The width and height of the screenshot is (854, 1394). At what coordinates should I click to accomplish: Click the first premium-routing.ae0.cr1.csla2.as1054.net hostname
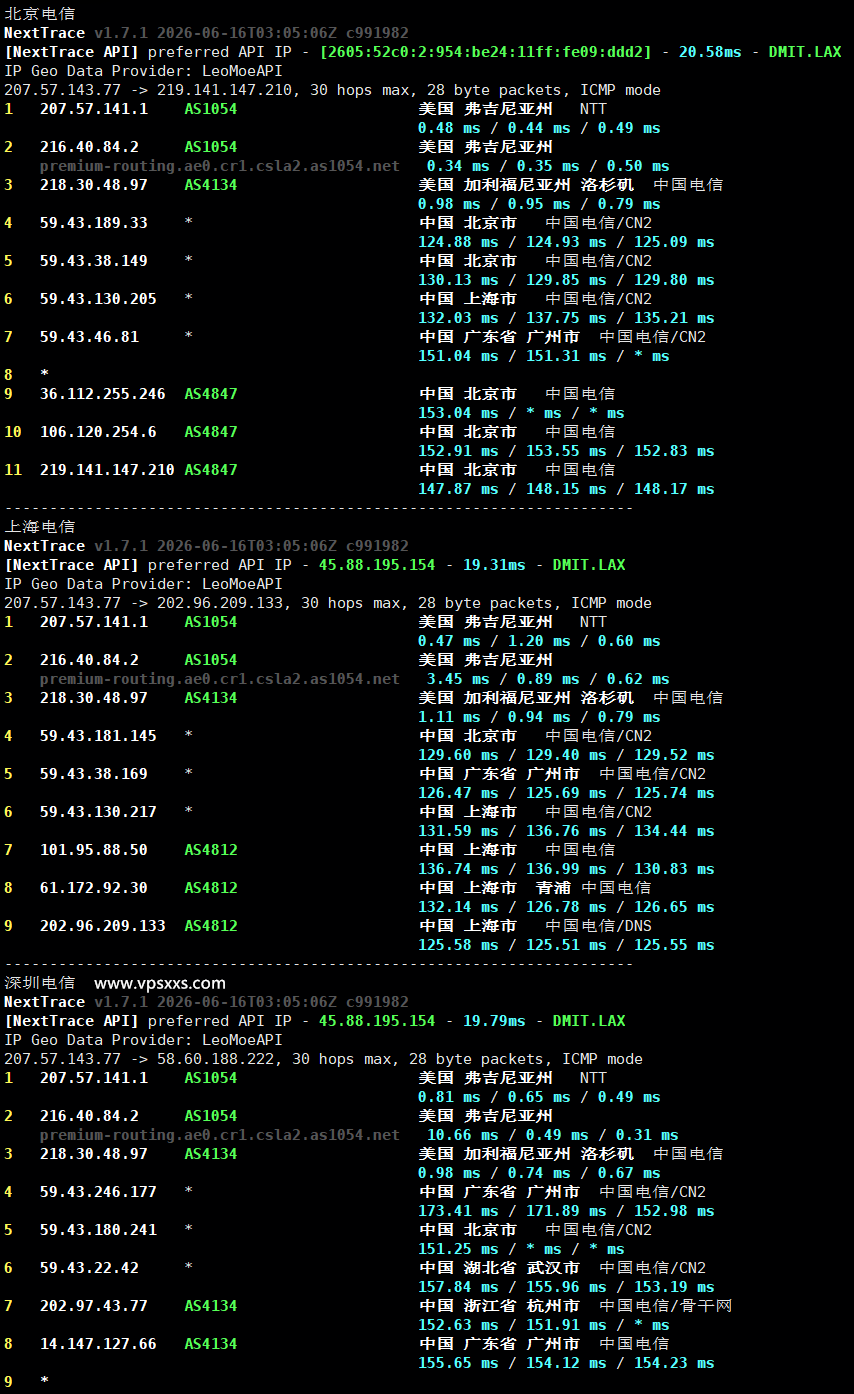220,166
